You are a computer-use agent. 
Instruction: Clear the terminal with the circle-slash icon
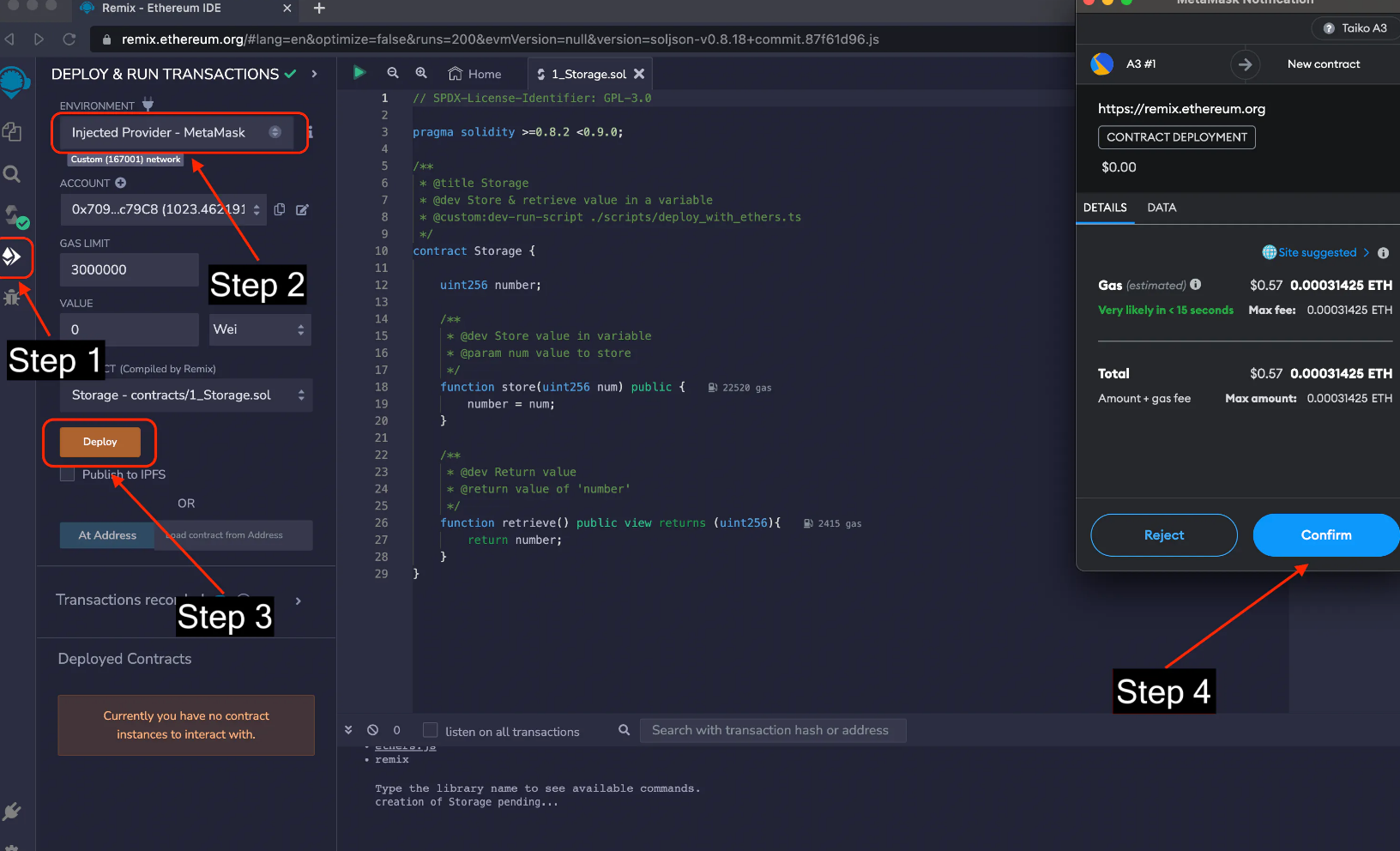[372, 730]
